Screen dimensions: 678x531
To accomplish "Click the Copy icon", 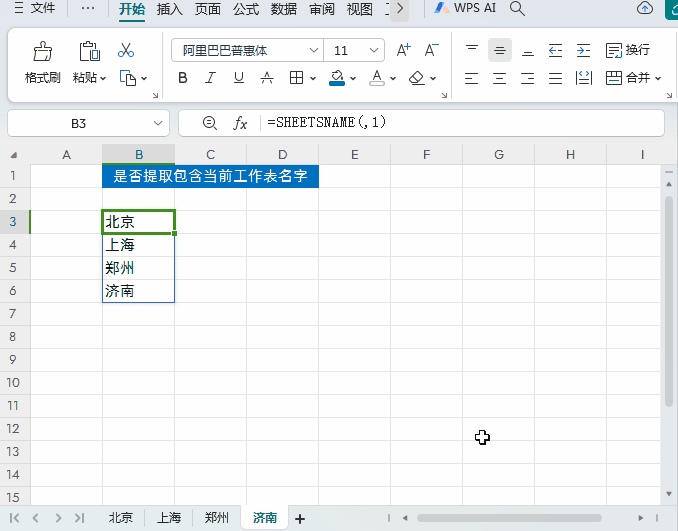I will point(128,78).
